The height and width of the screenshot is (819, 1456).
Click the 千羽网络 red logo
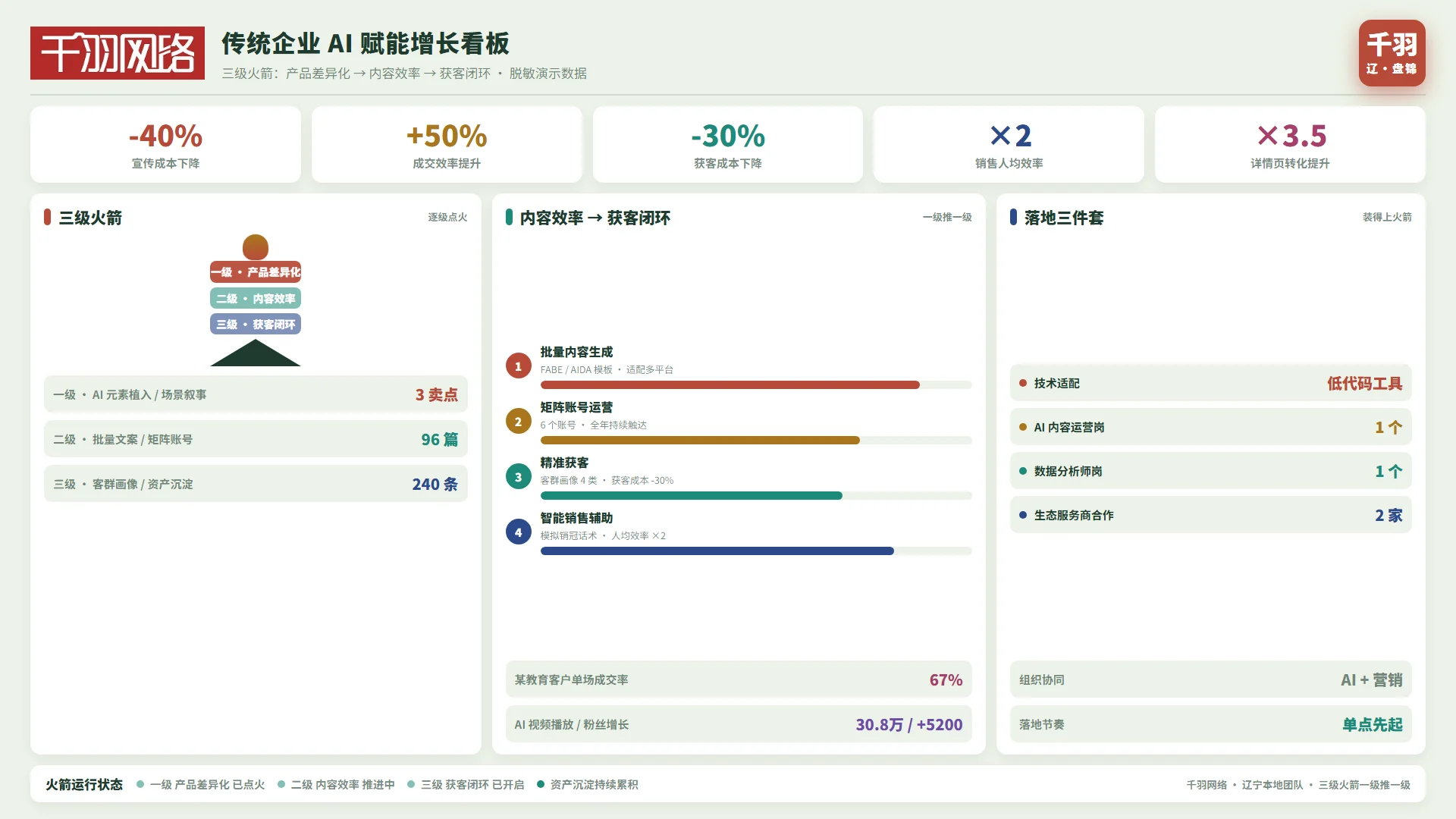click(x=118, y=53)
